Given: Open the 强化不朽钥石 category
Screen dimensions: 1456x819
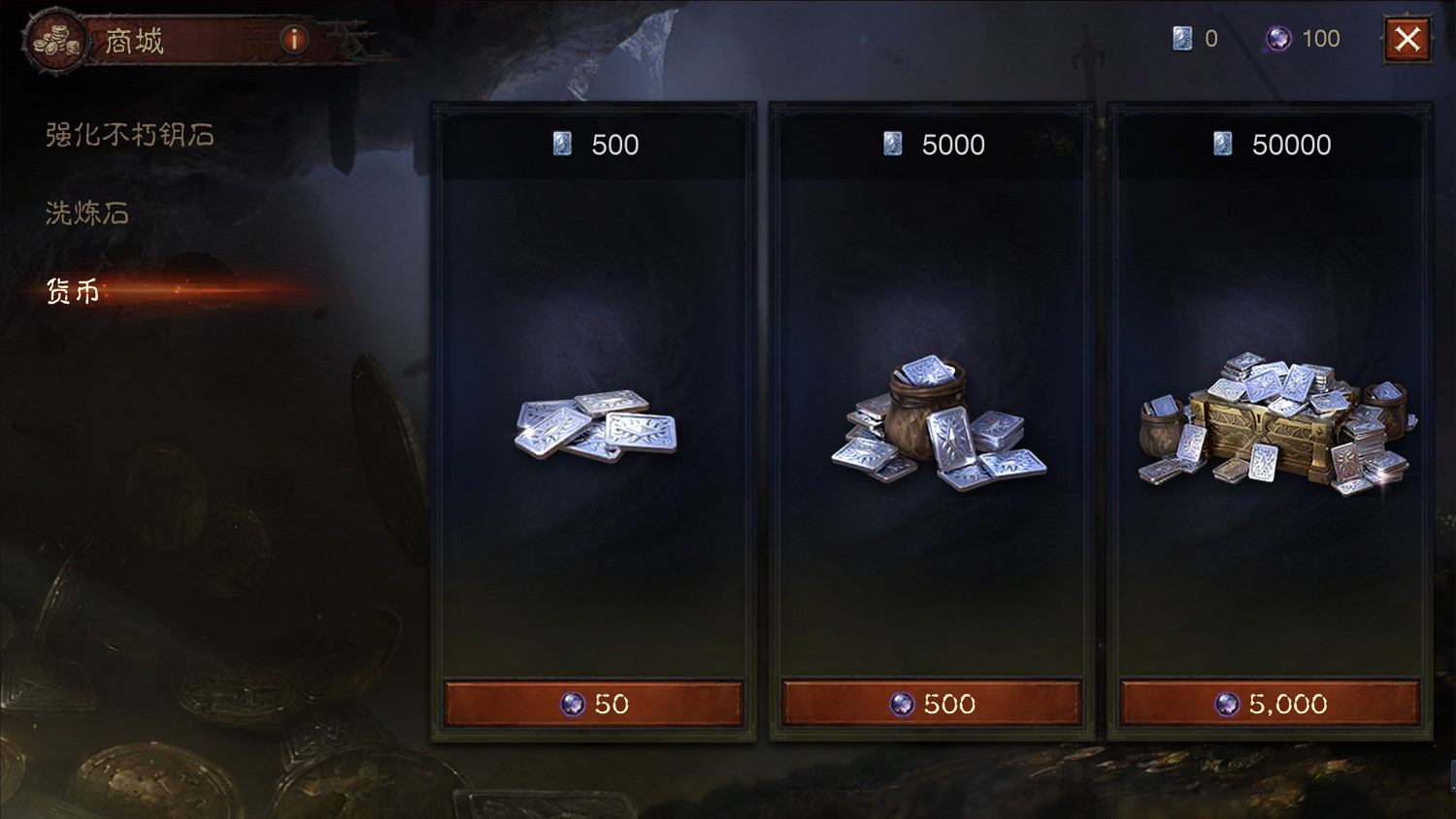Looking at the screenshot, I should 129,135.
